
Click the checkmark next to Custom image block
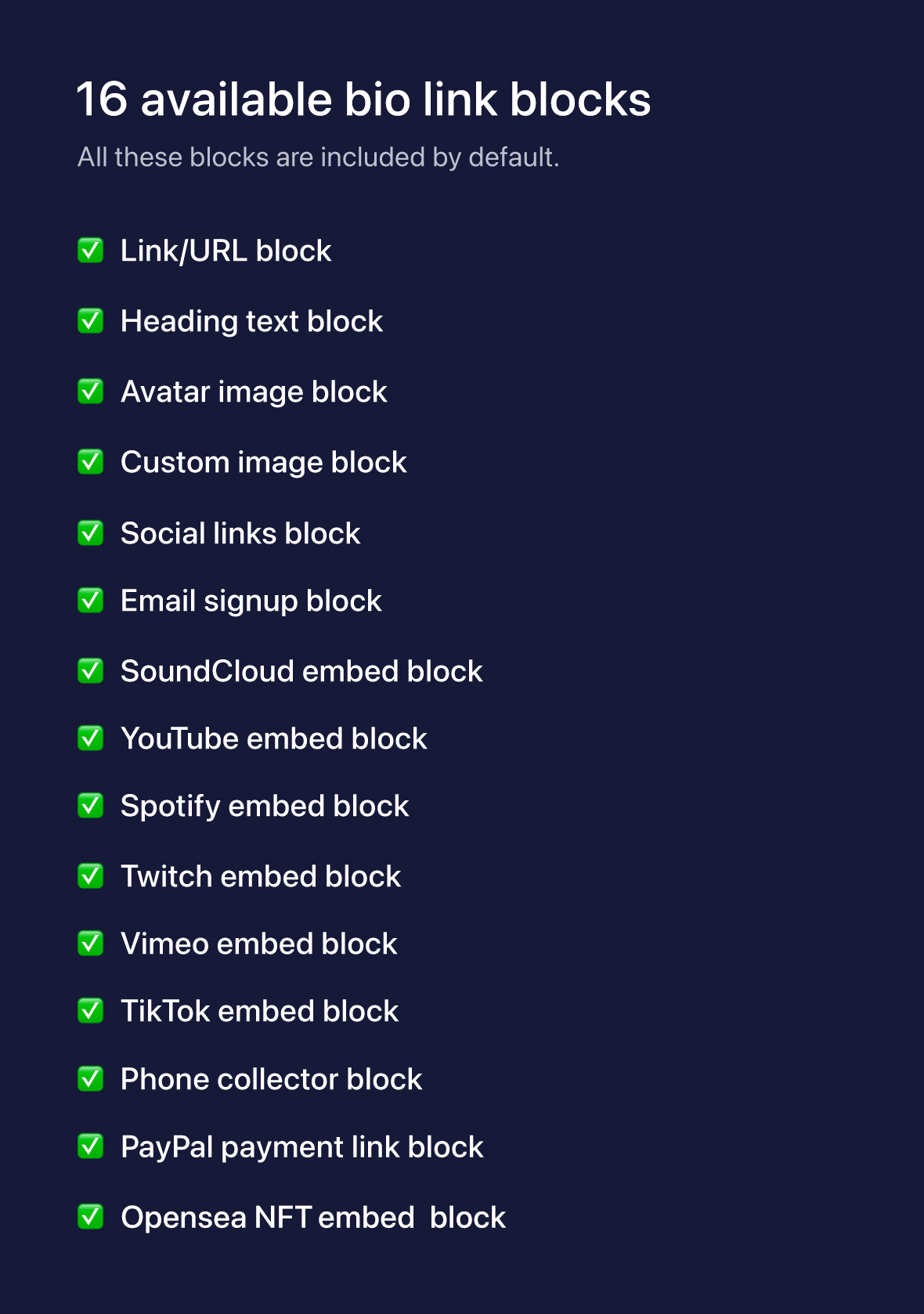coord(91,462)
